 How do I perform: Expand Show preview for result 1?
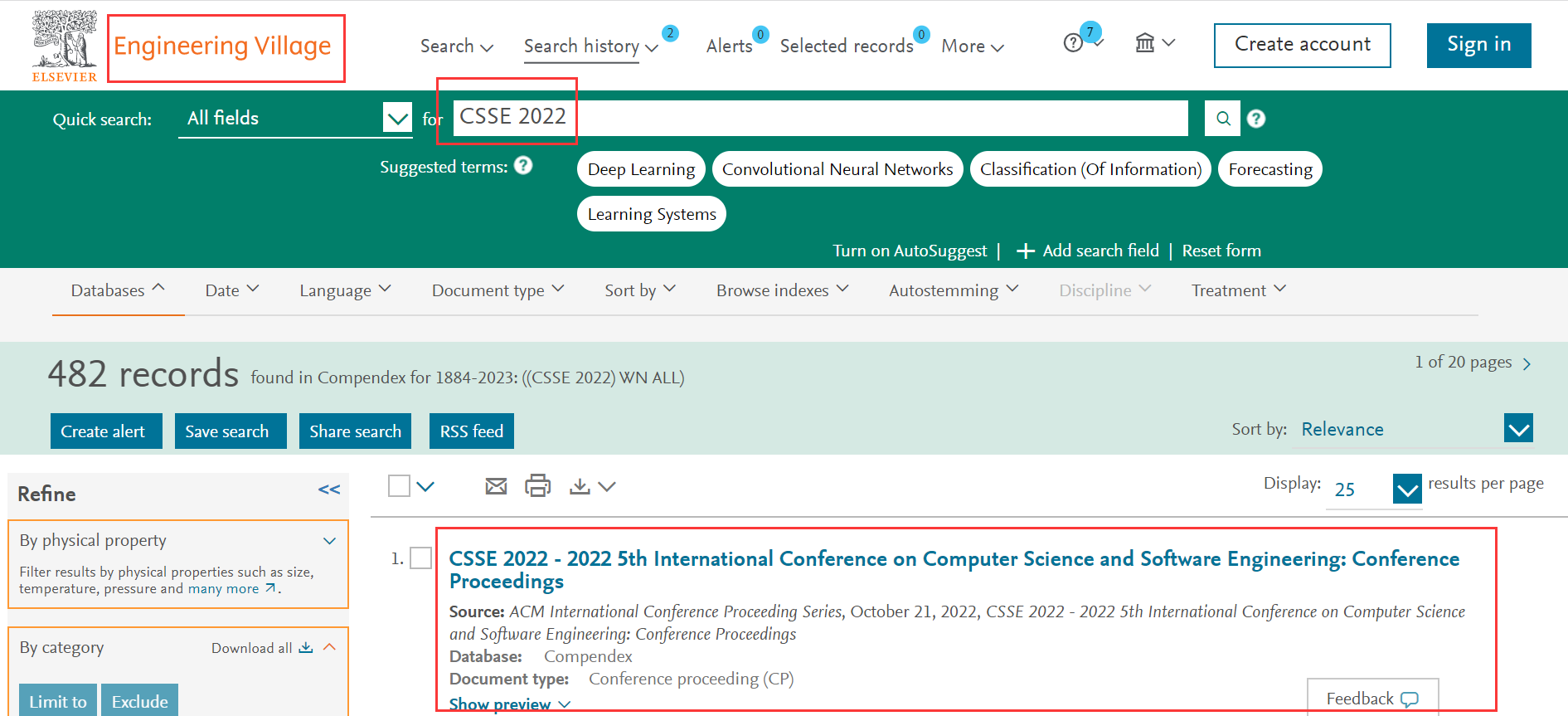coord(509,704)
